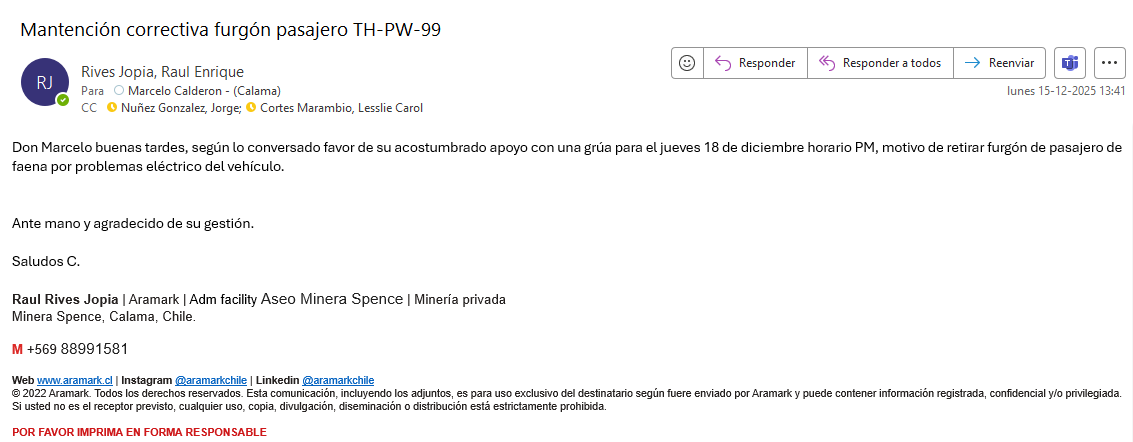Click Responder a todos
Viewport: 1133px width, 442px height.
880,62
